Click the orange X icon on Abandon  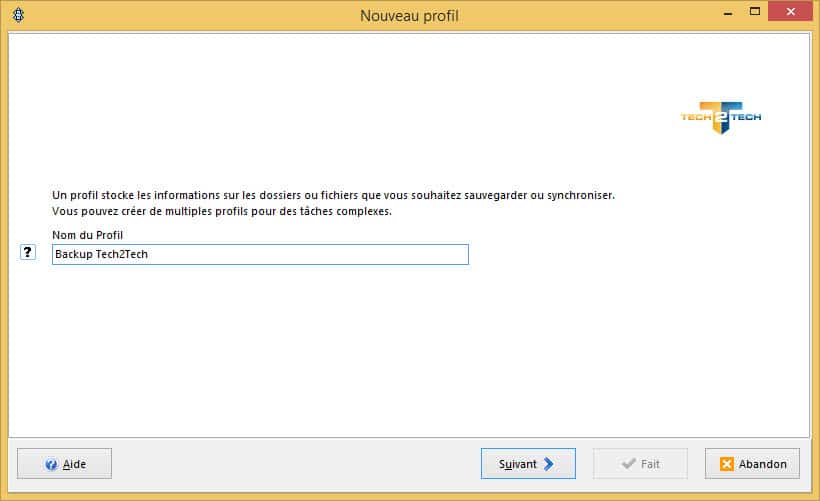point(727,464)
